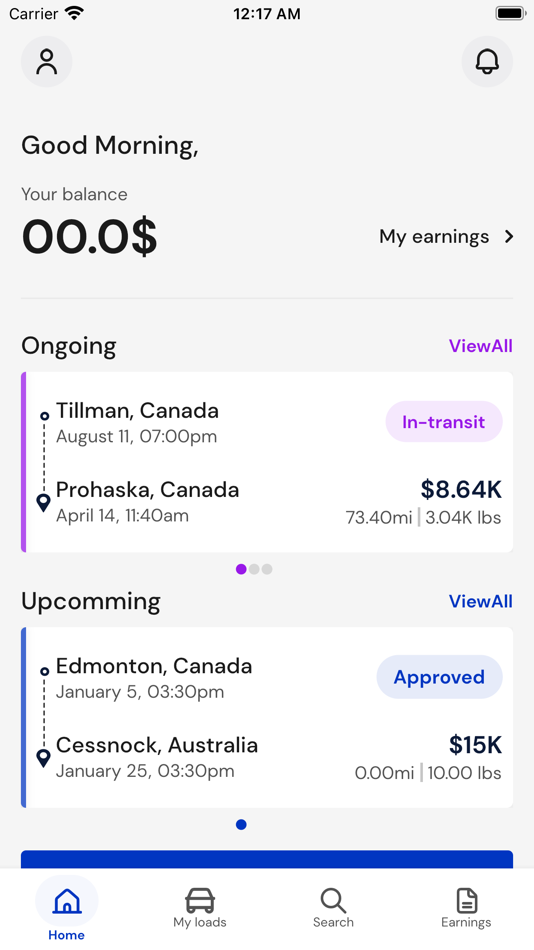Tap the blue button above tab bar

pos(267,859)
